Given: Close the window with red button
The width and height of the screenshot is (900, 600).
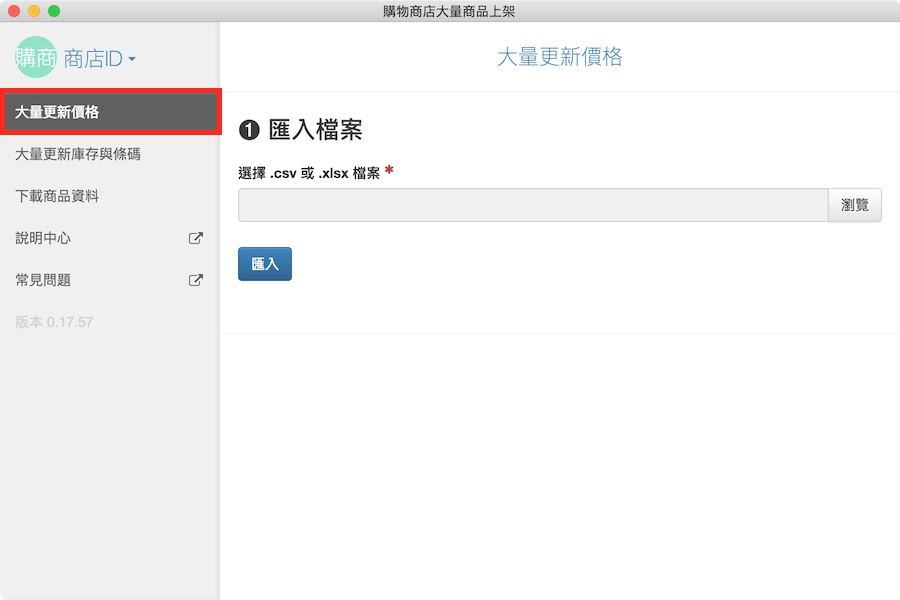Looking at the screenshot, I should (14, 11).
